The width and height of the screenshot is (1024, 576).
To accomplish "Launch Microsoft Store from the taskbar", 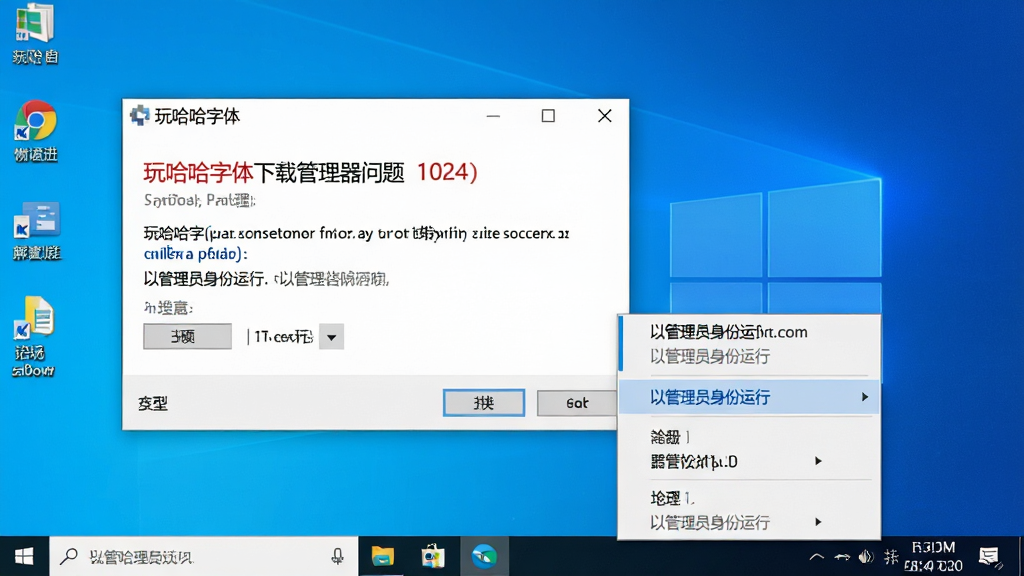I will click(433, 556).
